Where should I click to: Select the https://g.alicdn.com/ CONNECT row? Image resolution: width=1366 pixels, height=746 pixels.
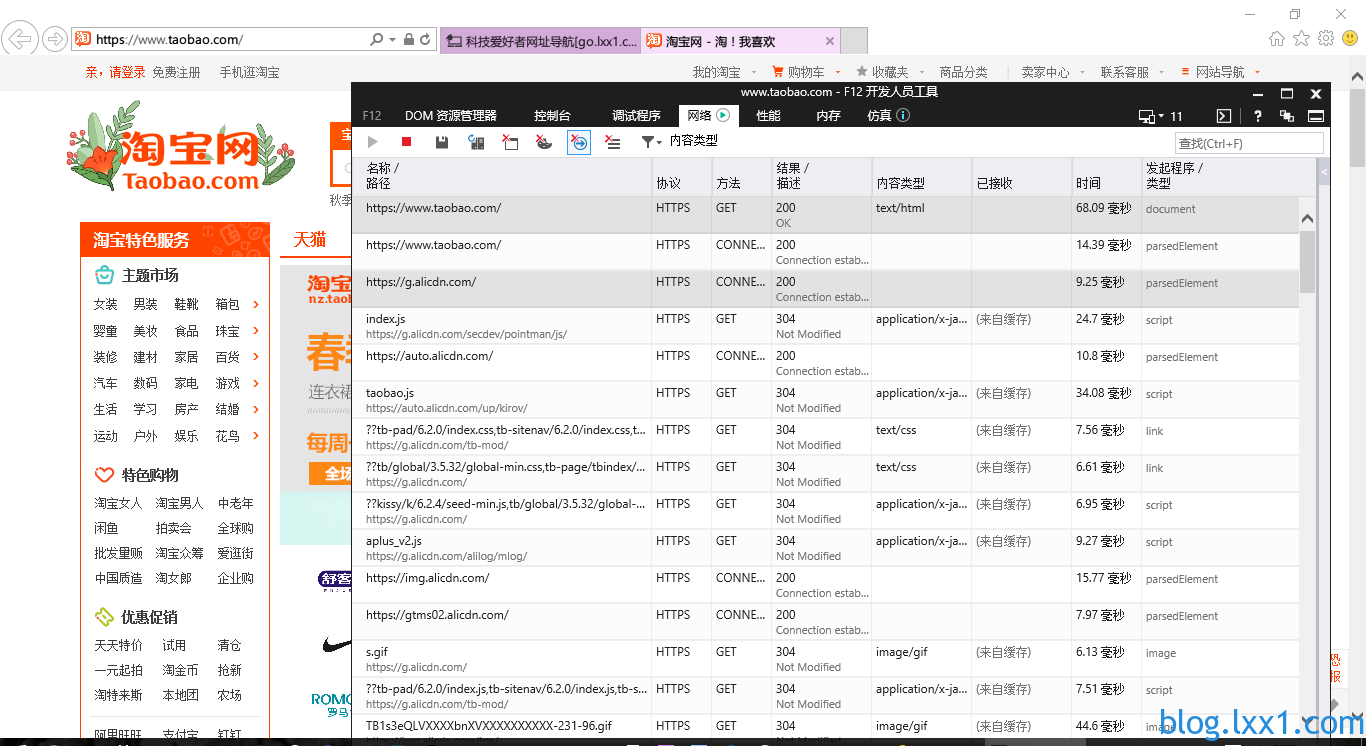(x=825, y=289)
